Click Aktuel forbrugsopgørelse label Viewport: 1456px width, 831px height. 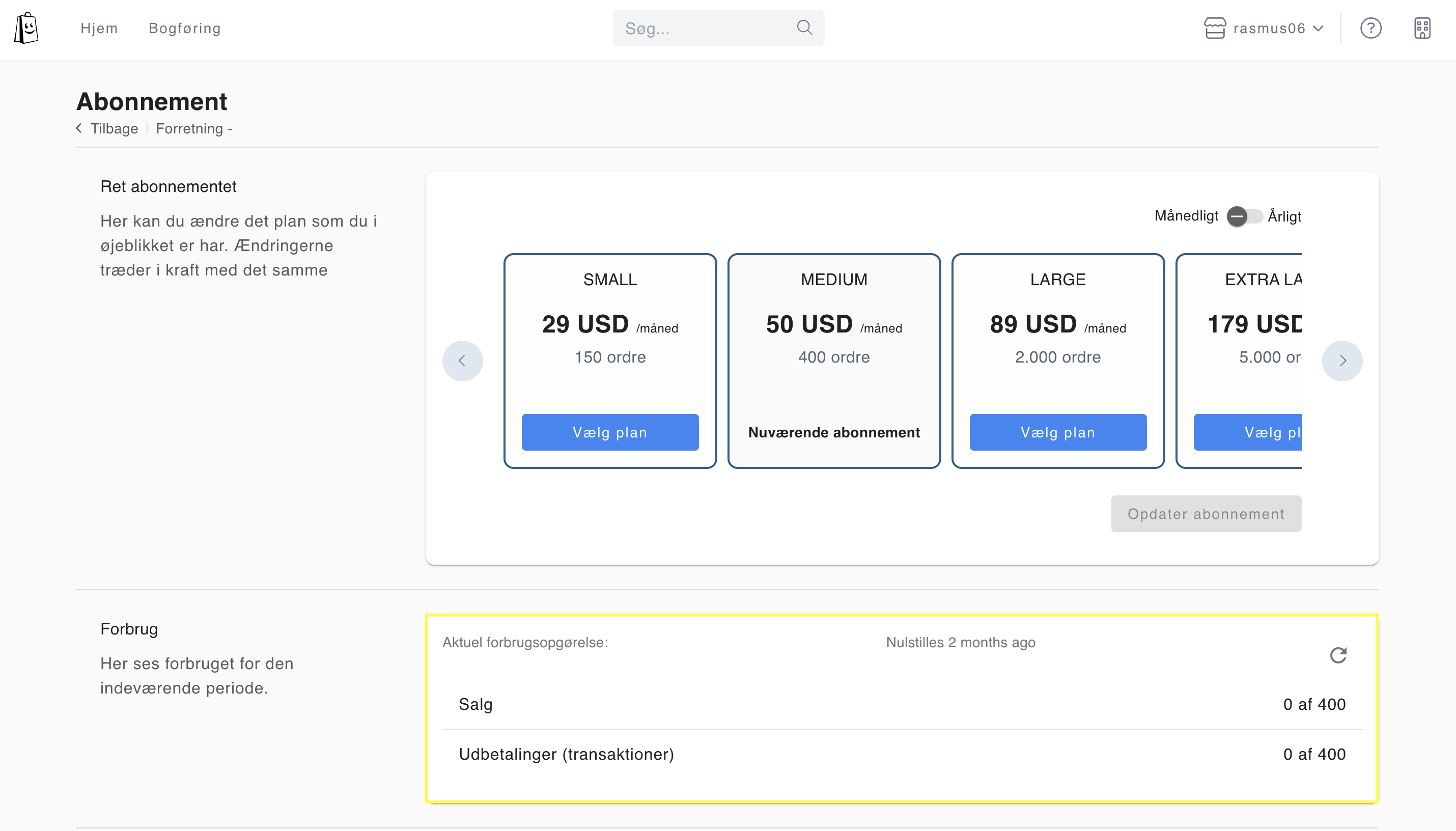[x=525, y=642]
